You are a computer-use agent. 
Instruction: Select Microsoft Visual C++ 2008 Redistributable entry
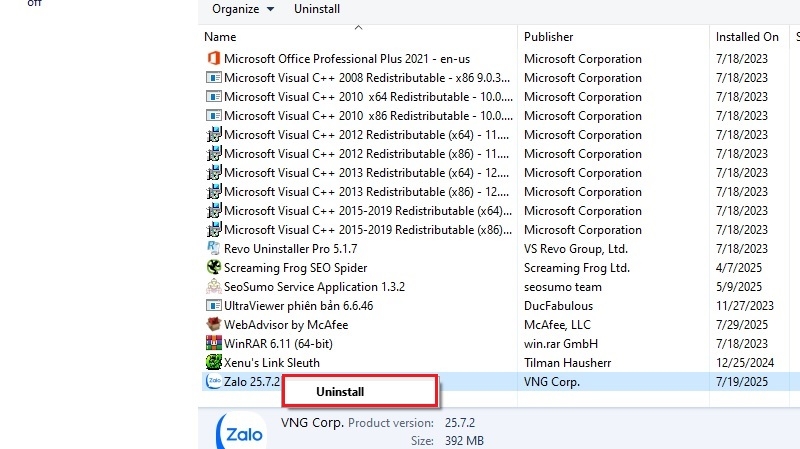[x=362, y=78]
